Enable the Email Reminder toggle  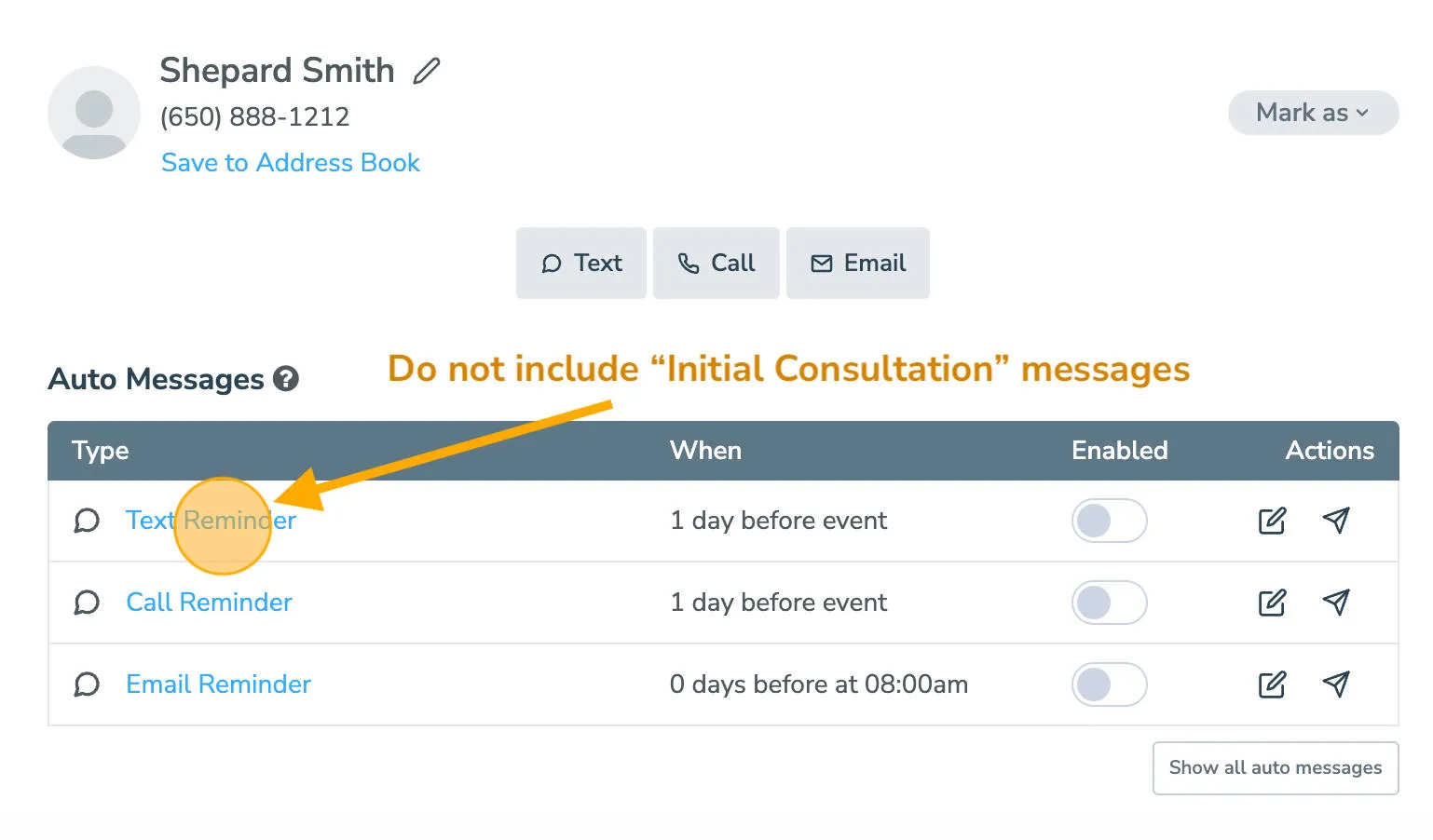click(1109, 684)
